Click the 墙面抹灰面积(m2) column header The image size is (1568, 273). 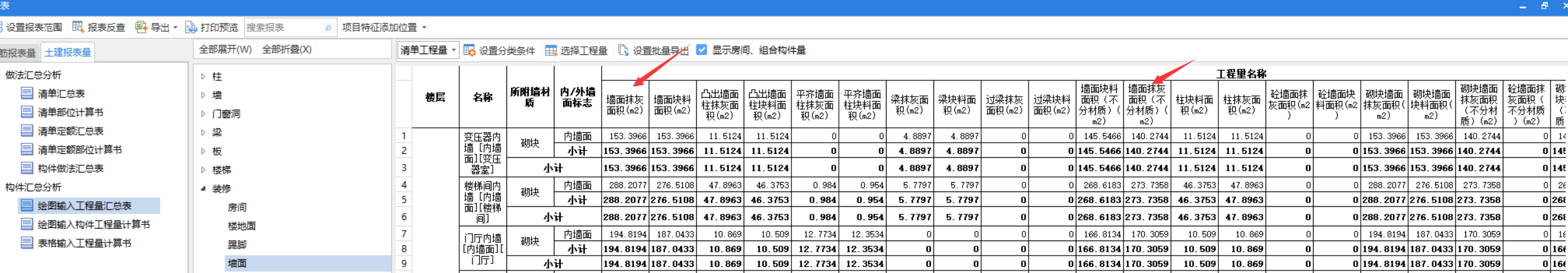pyautogui.click(x=625, y=105)
